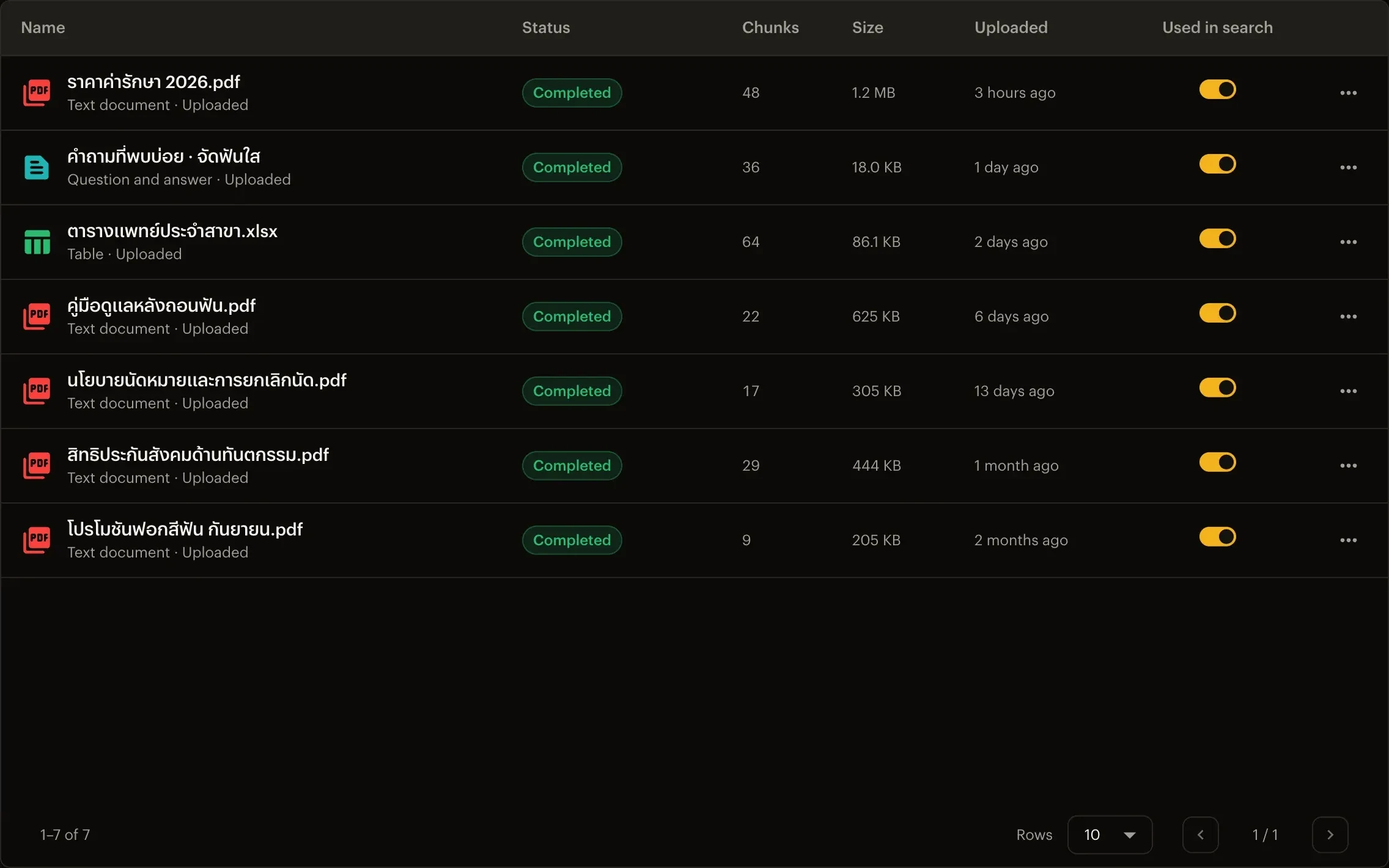Open the file ตารางแพทย์ประจำสาขา.xlsx
Screen dimensions: 1389x868
172,231
